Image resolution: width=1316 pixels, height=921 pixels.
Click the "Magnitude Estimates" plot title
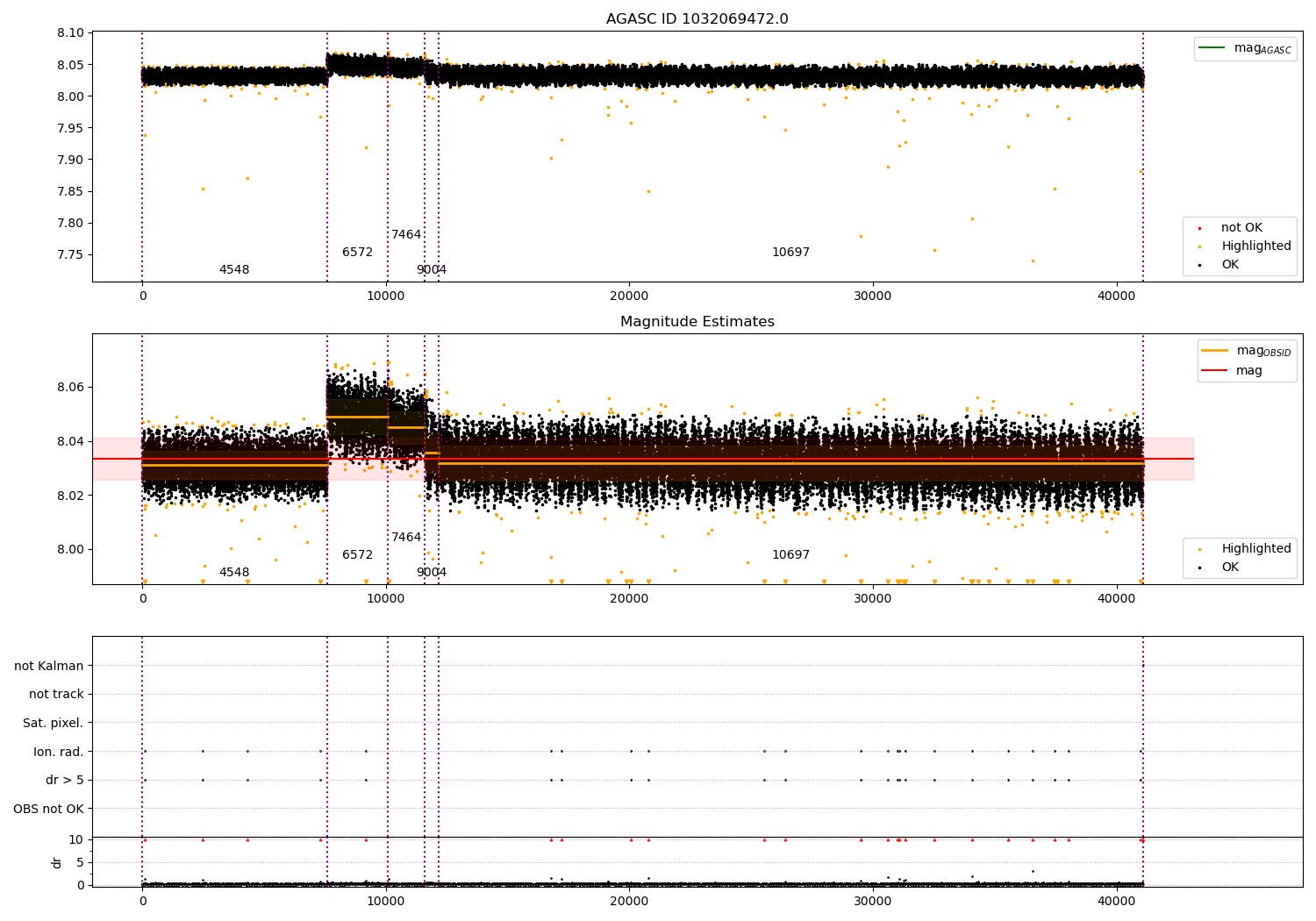point(697,322)
